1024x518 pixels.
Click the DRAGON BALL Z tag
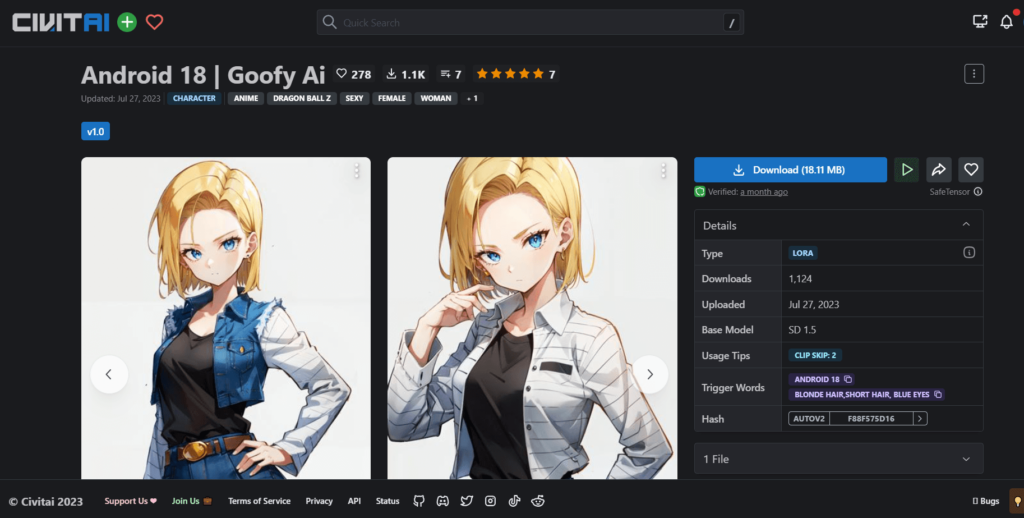click(x=301, y=99)
